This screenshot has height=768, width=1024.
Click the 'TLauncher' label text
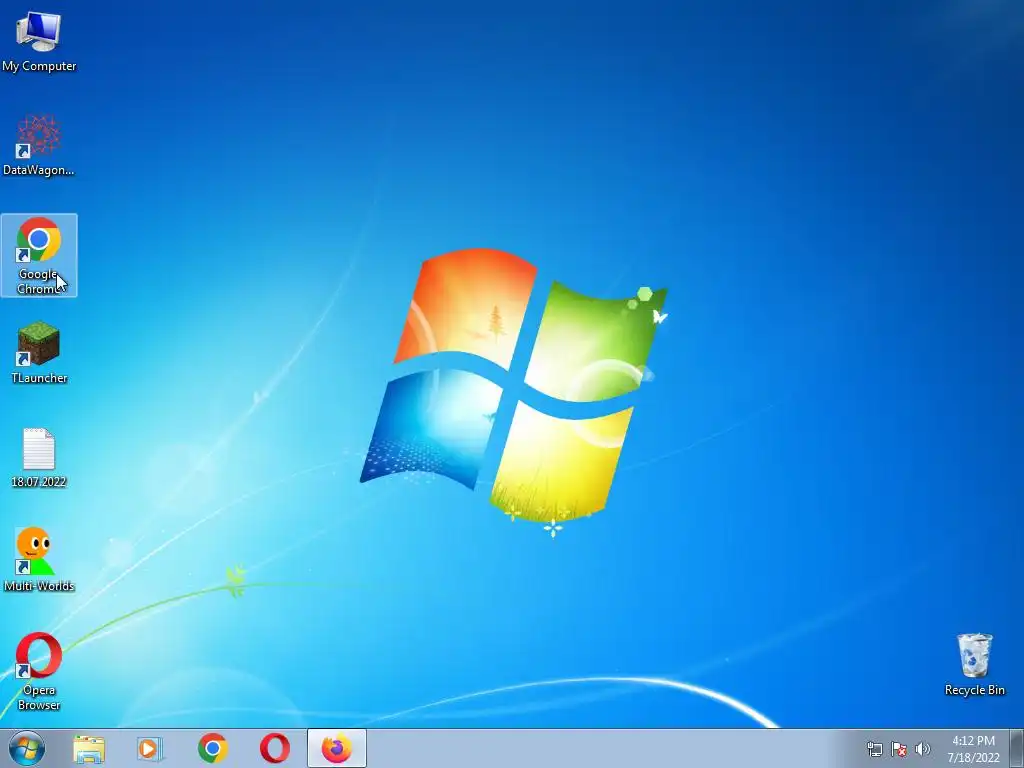[x=39, y=377]
